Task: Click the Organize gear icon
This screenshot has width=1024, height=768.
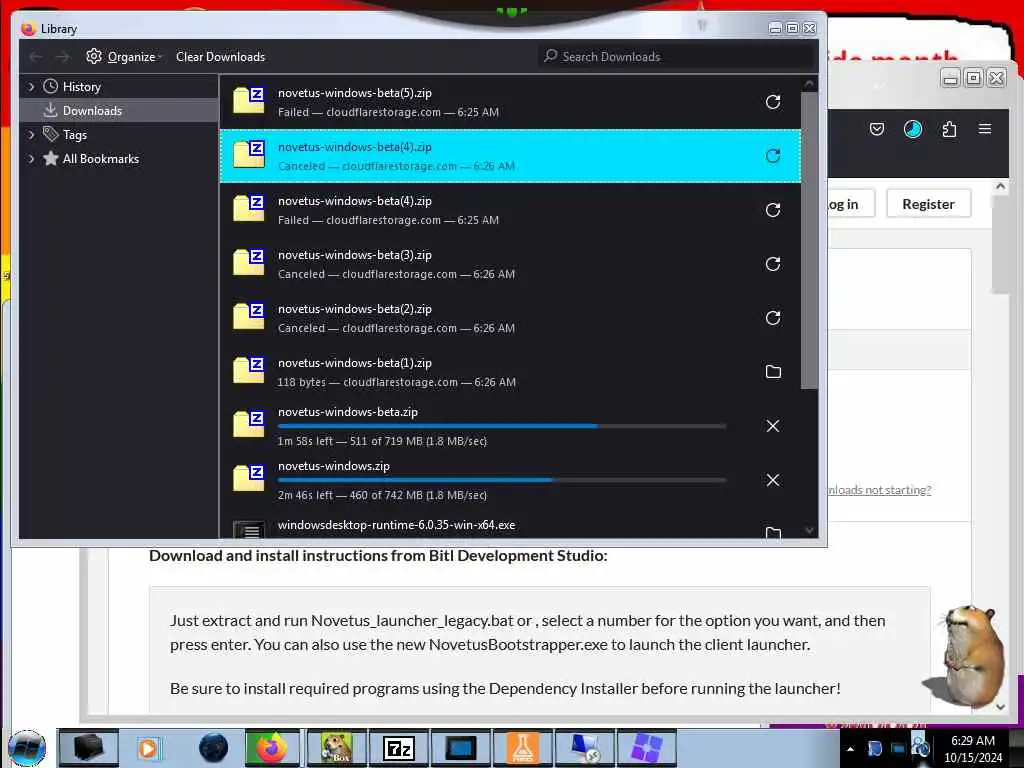Action: coord(94,56)
